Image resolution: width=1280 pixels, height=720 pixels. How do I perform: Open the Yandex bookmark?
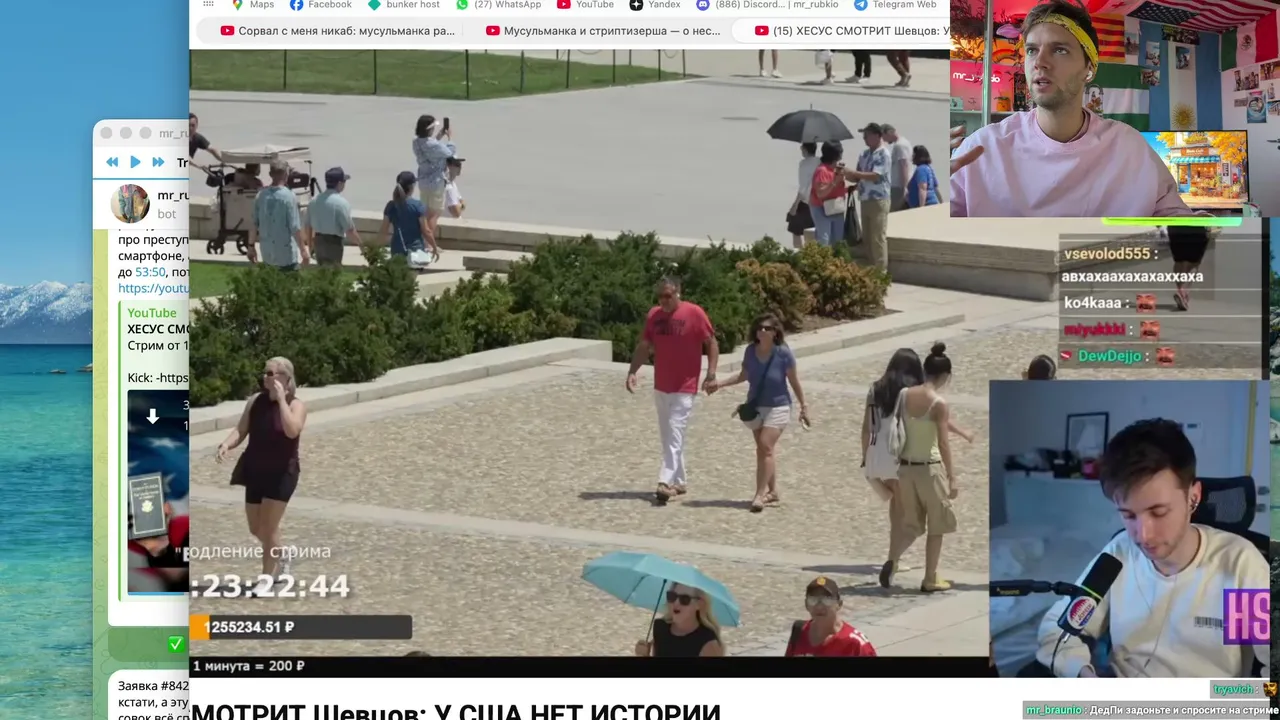[x=655, y=5]
